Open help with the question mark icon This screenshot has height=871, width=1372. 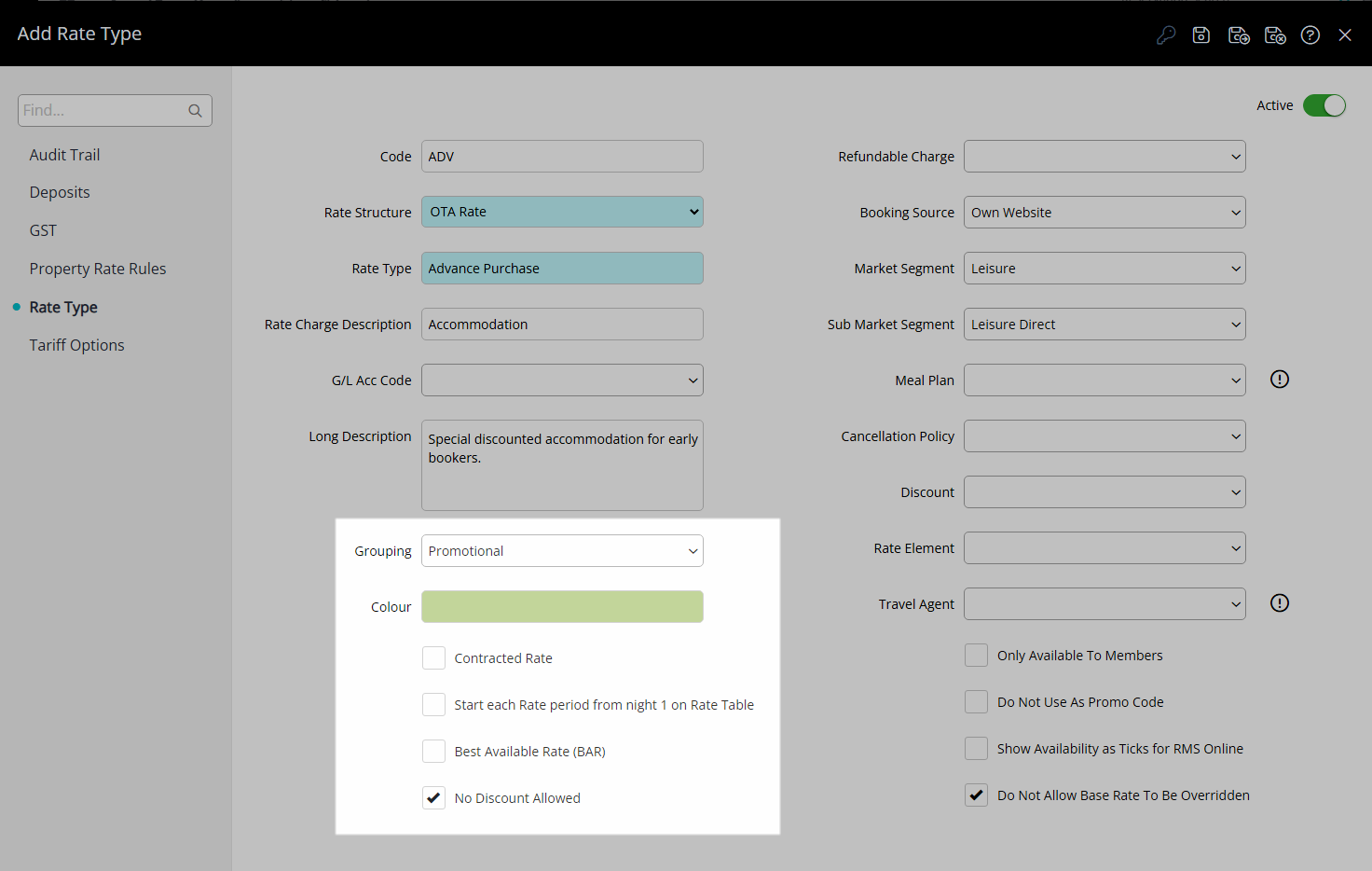coord(1310,35)
